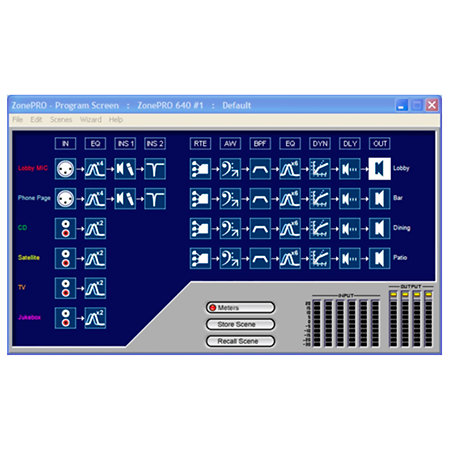Open the Satellite EQ module
Viewport: 450px width, 450px height.
[x=95, y=258]
